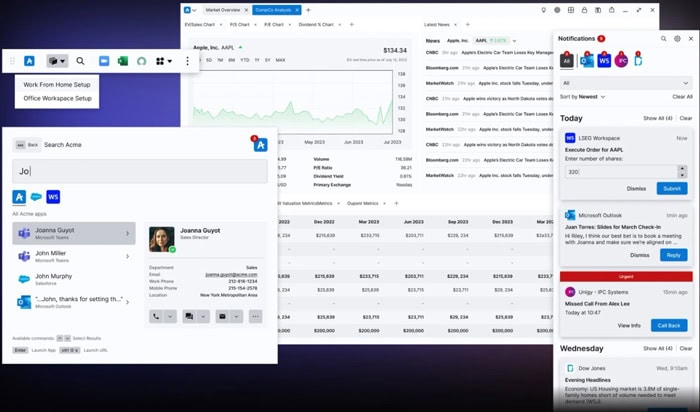The height and width of the screenshot is (412, 700).
Task: Click the Acme notification icon in search panel
Action: (x=260, y=144)
